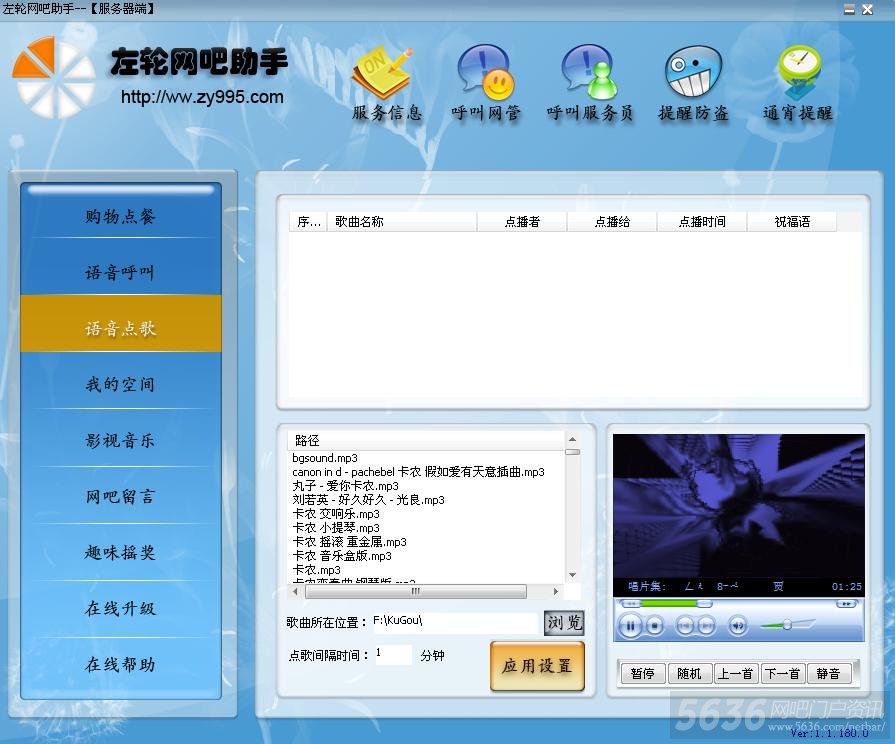This screenshot has height=744, width=895.
Task: Click the 下一首 next song button
Action: tap(783, 674)
